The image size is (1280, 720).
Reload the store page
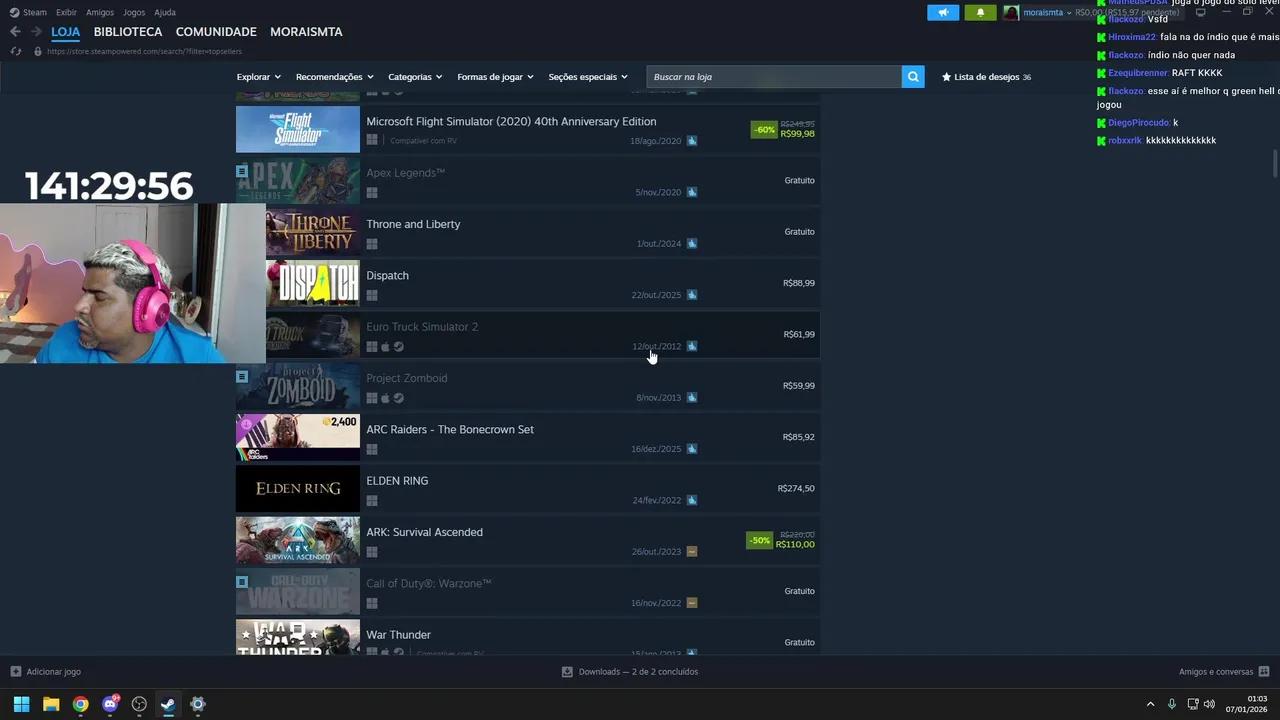pyautogui.click(x=15, y=51)
